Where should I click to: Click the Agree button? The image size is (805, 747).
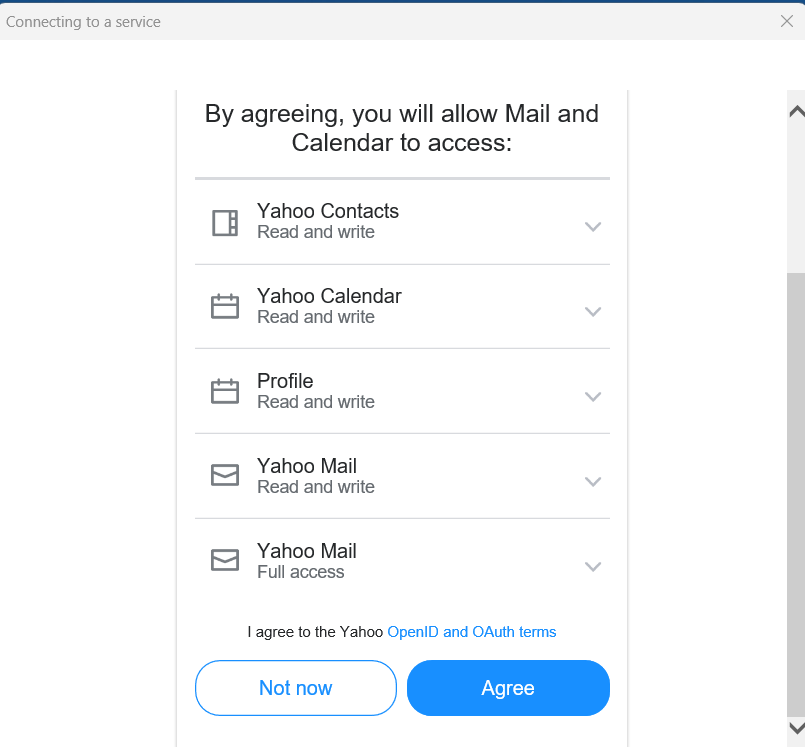coord(507,688)
